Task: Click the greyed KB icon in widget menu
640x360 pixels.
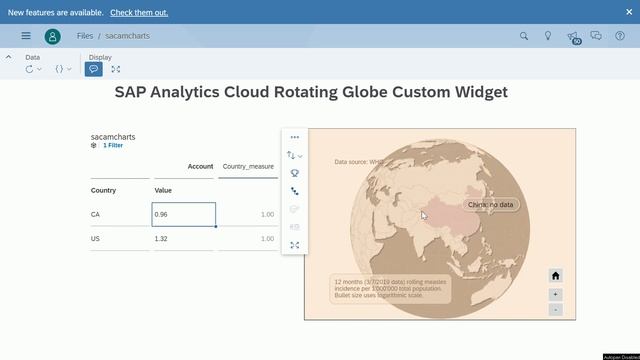Action: tap(294, 227)
